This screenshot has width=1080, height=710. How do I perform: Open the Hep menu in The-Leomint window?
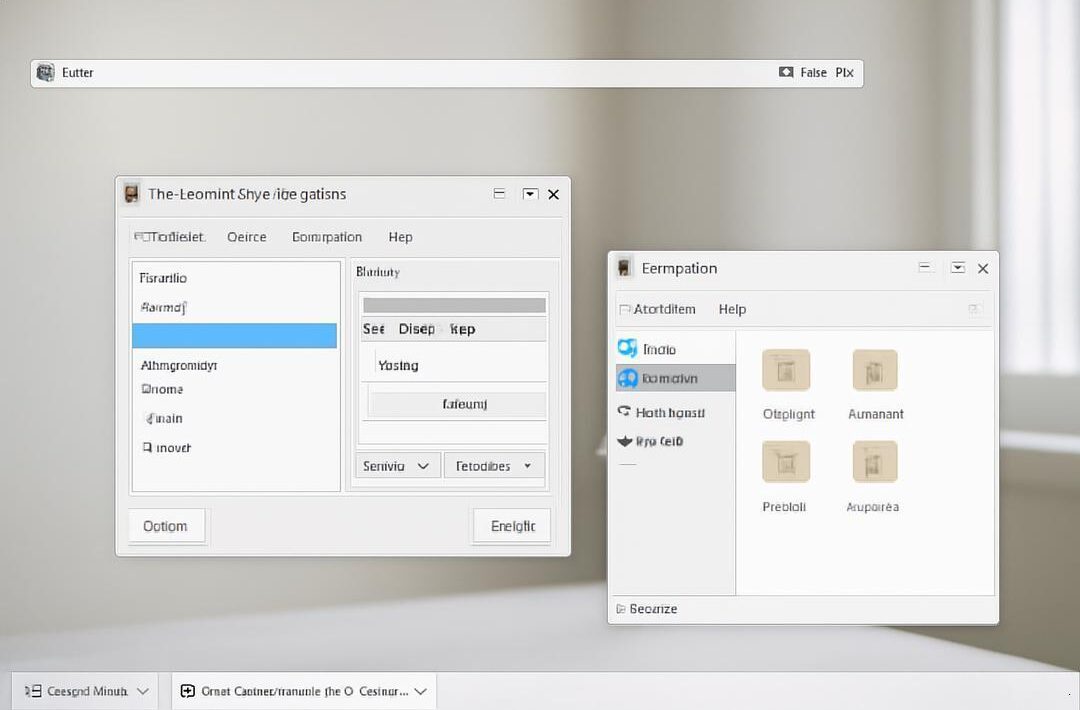[400, 237]
